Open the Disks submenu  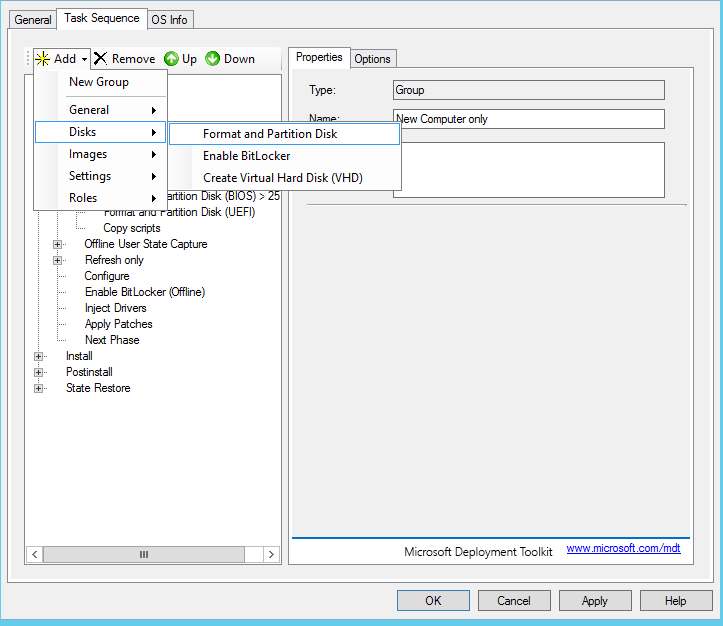(101, 132)
